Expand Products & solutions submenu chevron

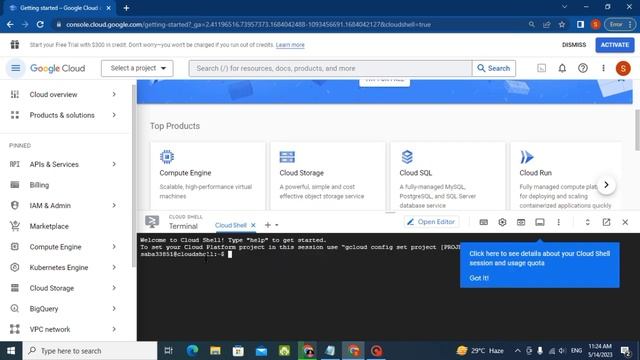click(x=114, y=115)
